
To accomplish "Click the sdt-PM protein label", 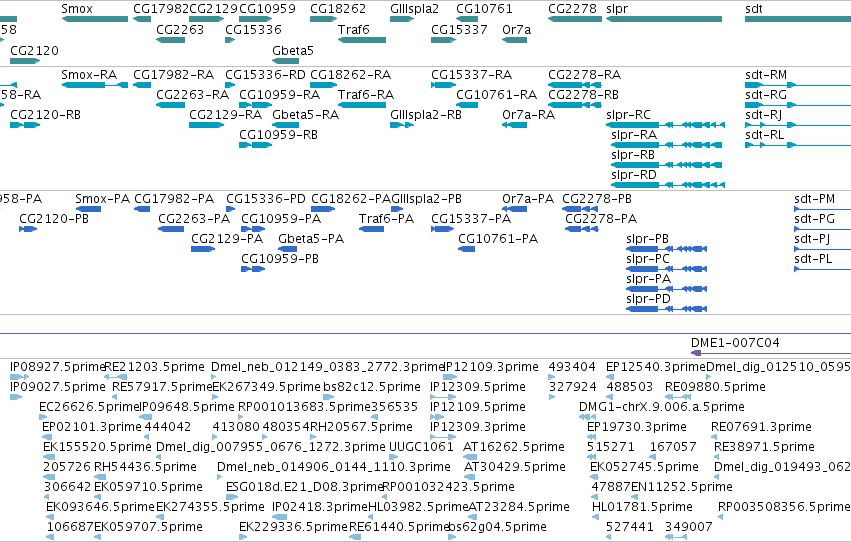I will coord(815,199).
